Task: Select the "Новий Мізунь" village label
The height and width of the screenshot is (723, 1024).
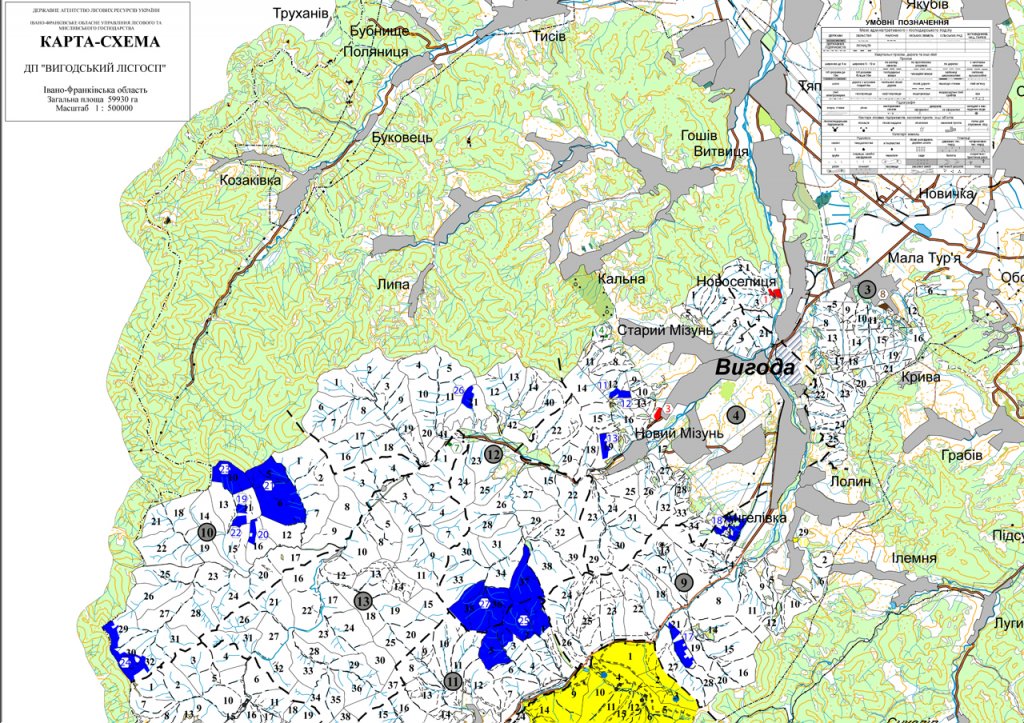Action: pos(679,434)
